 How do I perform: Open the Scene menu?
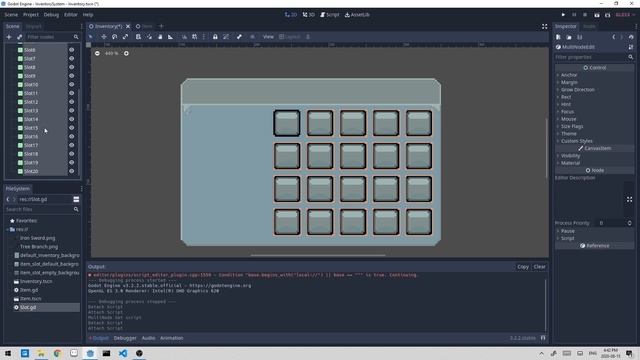tap(11, 15)
